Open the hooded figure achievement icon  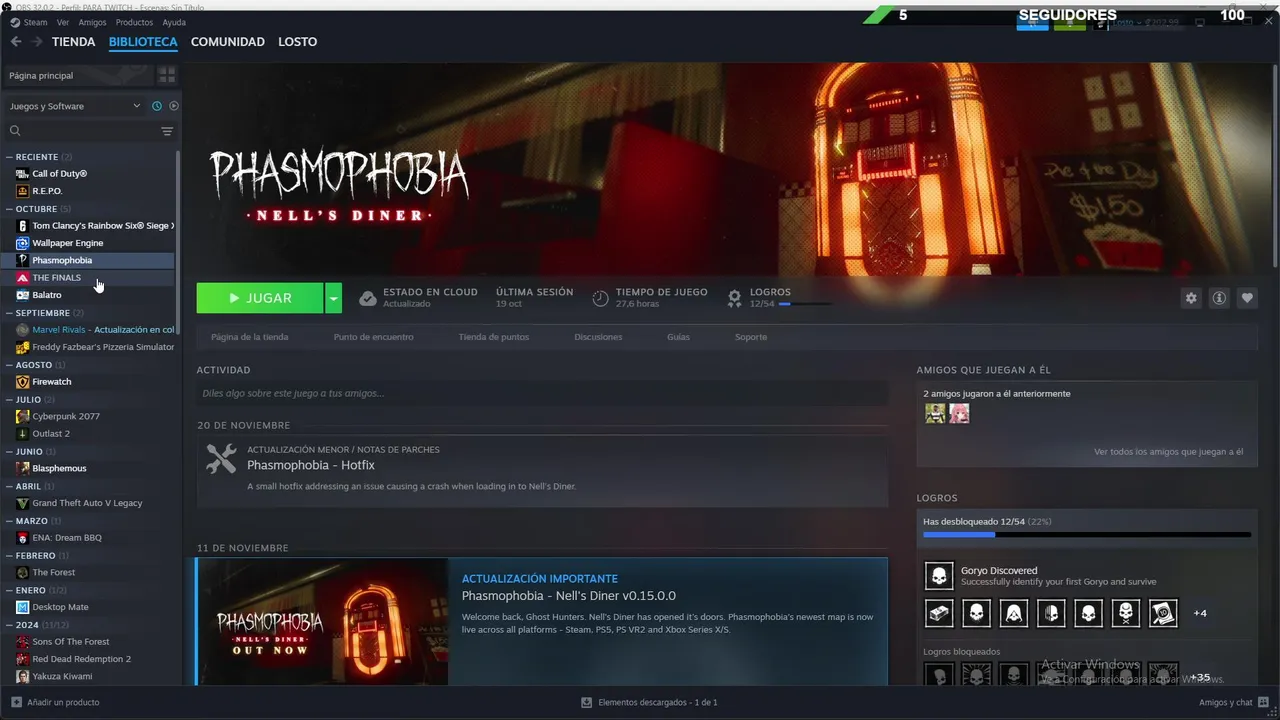[1014, 613]
